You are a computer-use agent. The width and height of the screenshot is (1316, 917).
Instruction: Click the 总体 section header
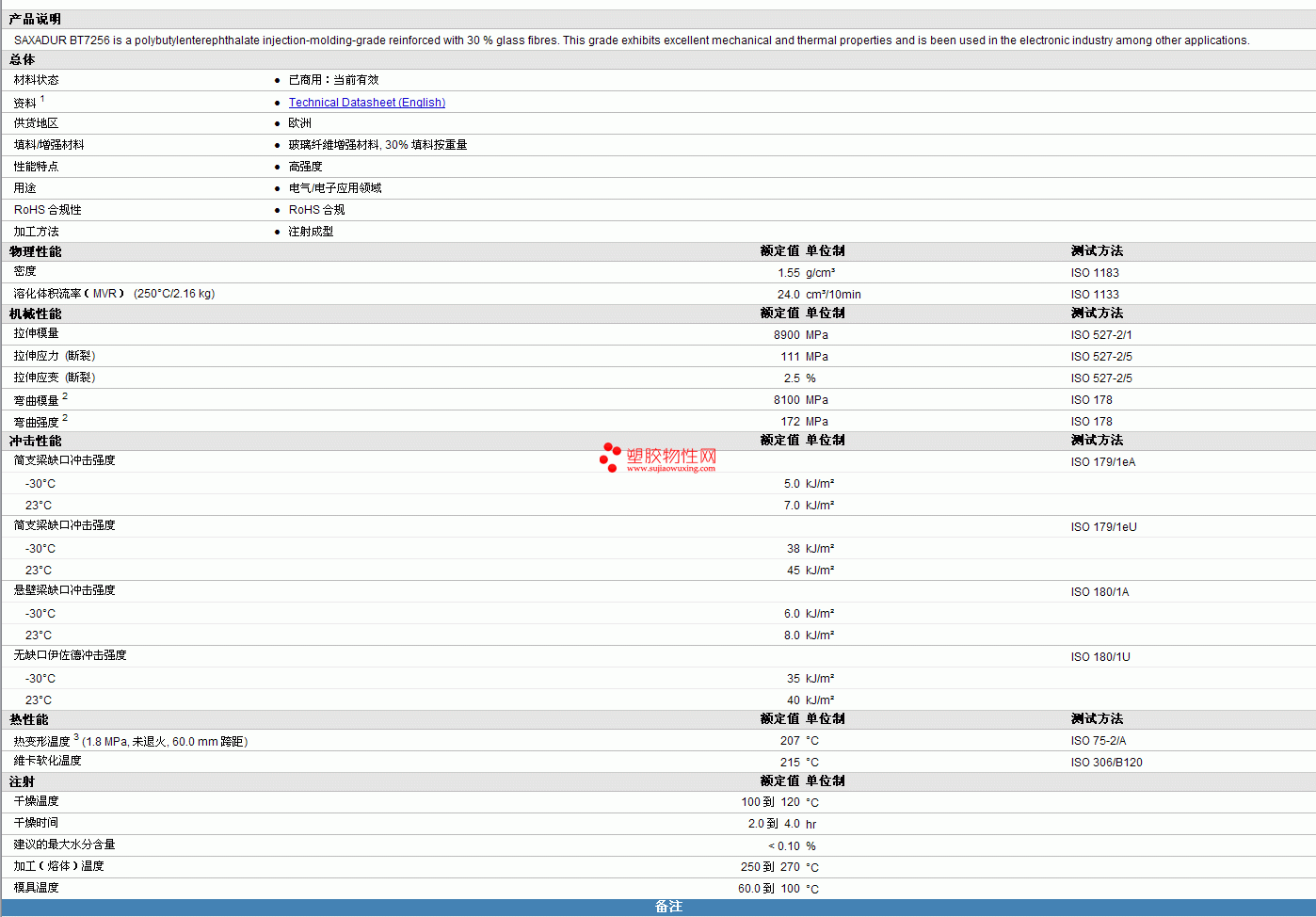[22, 59]
